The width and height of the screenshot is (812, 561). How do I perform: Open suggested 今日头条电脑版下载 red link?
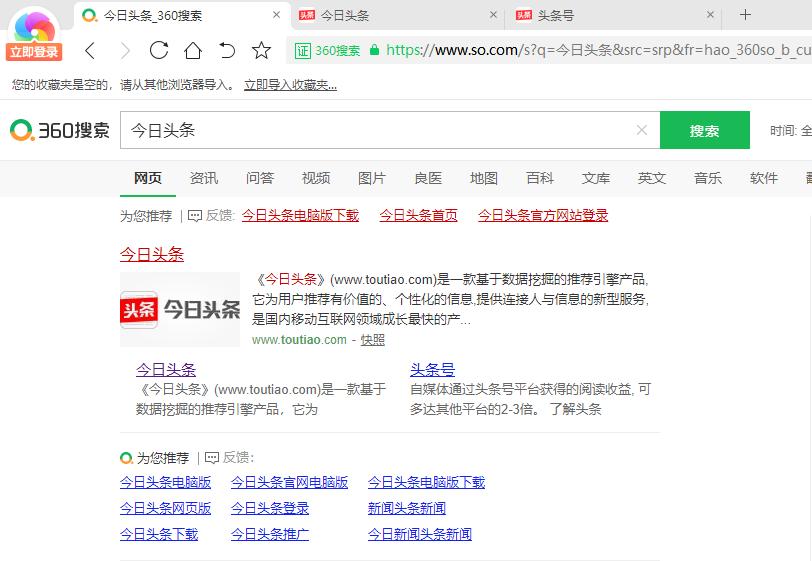click(300, 215)
